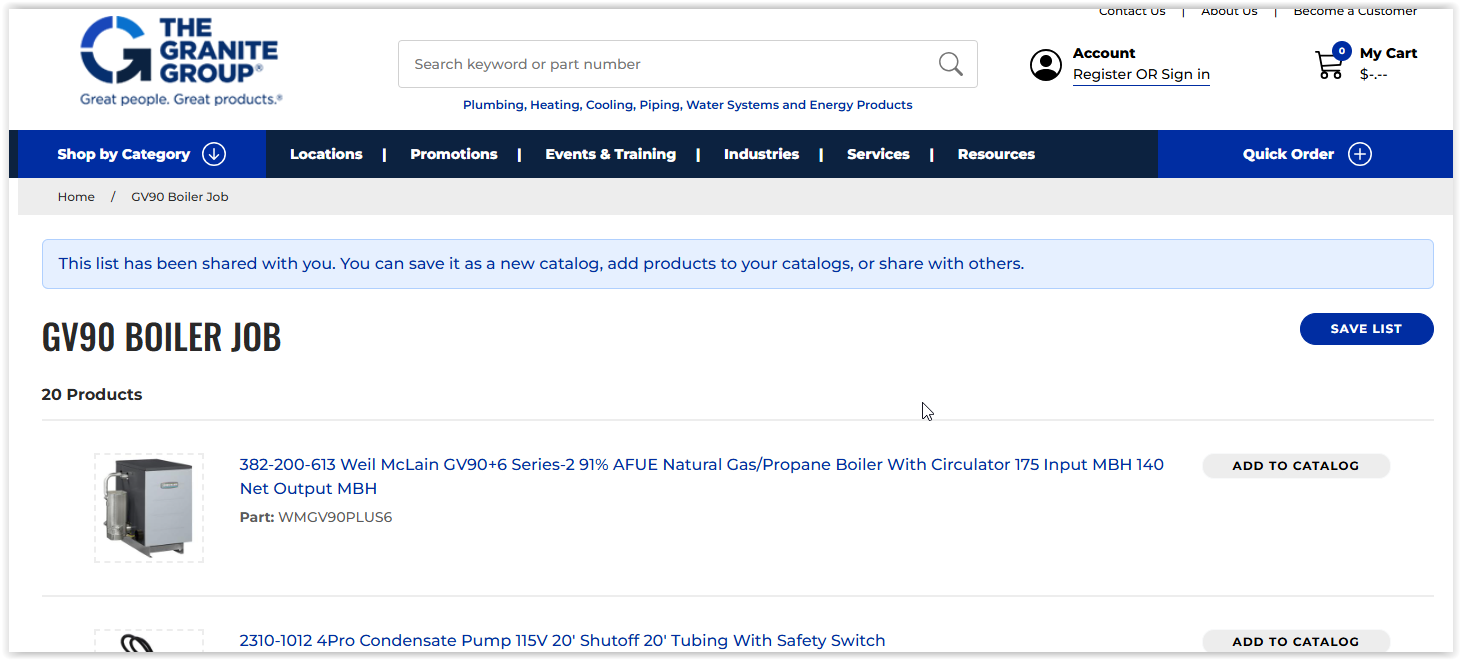Screen dimensions: 1461x660
Task: Click the 20 Products count text
Action: pos(92,394)
